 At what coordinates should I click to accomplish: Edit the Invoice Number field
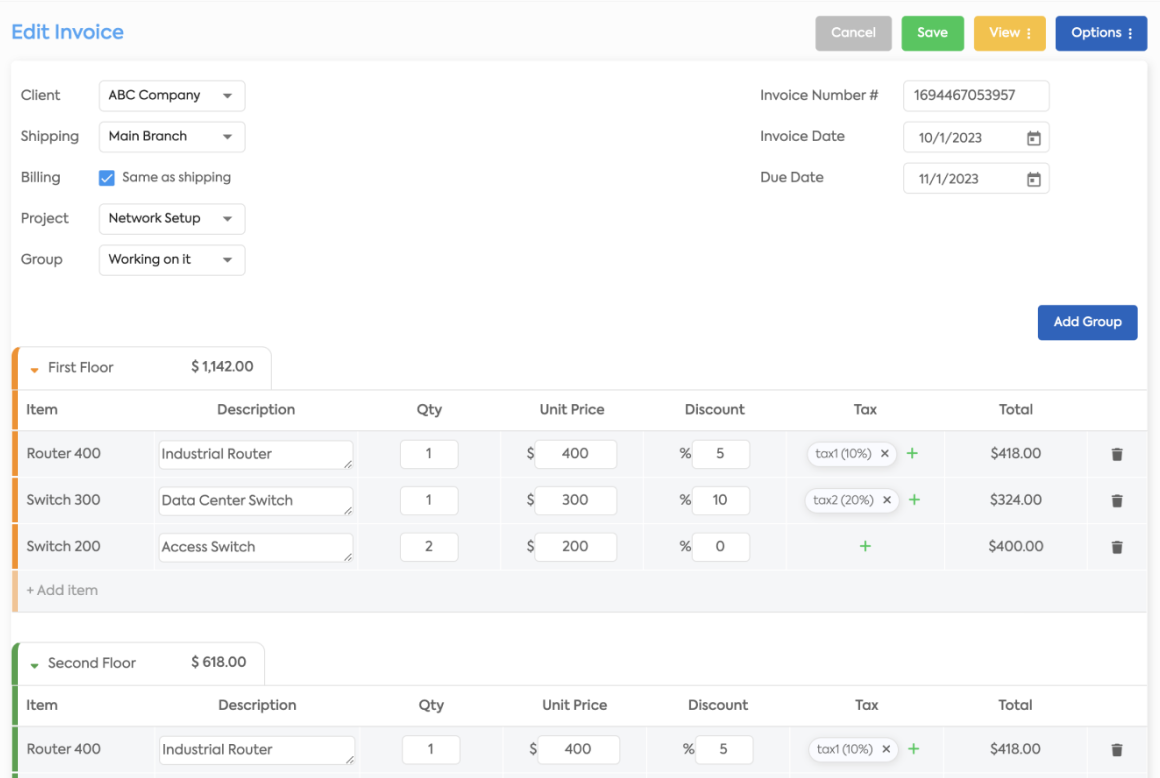(x=976, y=95)
